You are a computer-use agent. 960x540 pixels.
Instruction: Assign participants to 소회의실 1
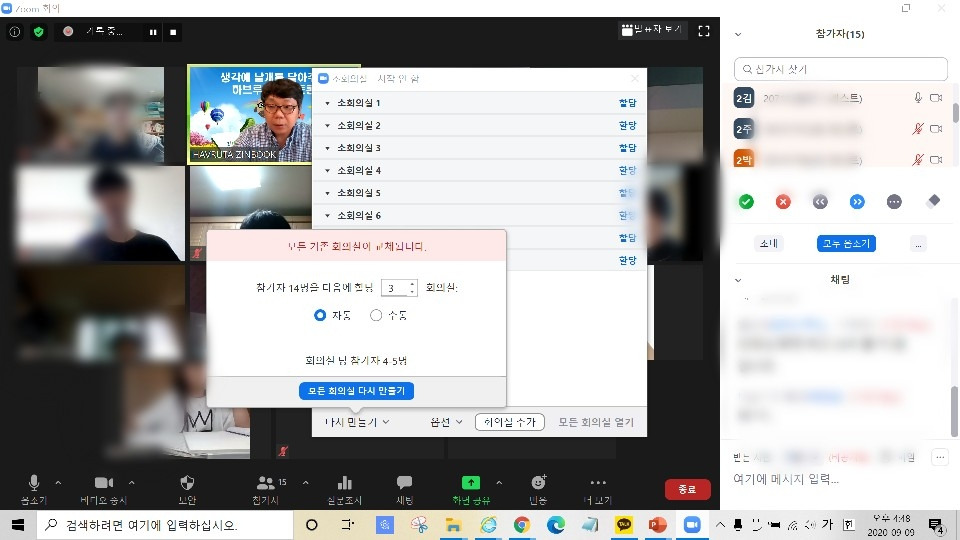click(628, 103)
